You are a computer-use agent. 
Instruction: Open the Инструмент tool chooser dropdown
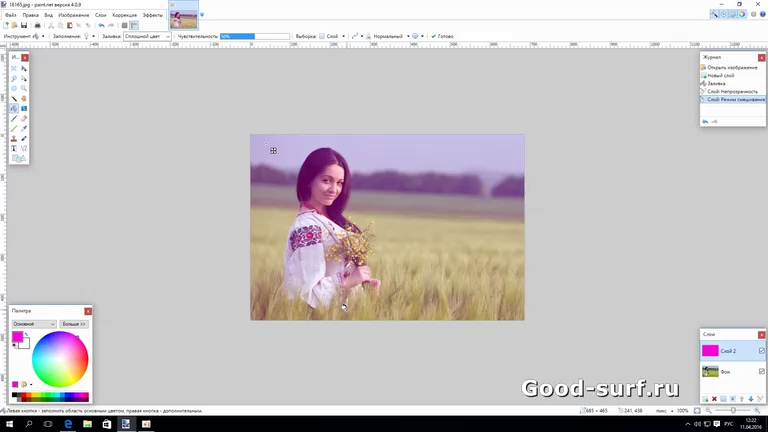click(x=38, y=36)
